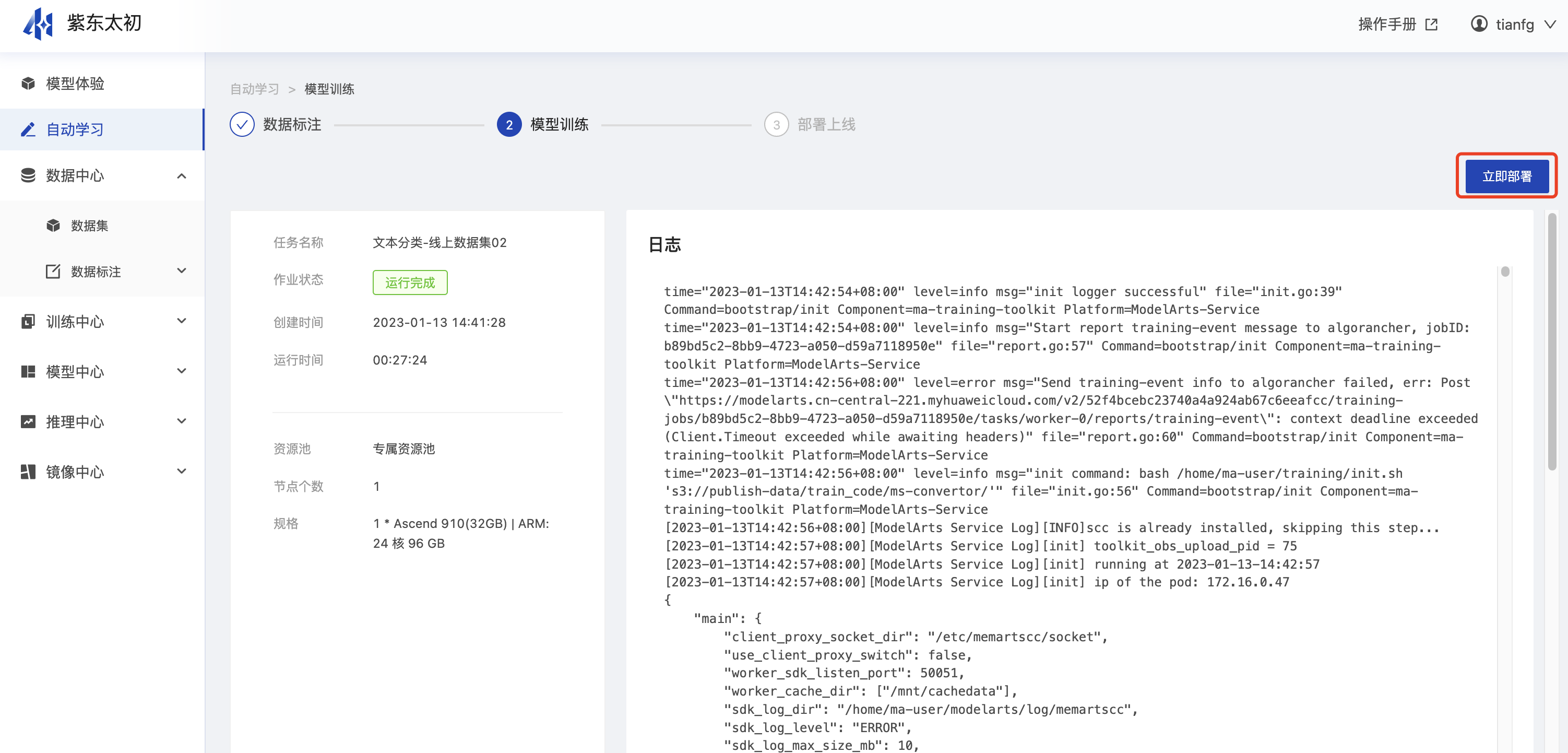1568x753 pixels.
Task: Click the 镜像中心 icon
Action: 28,471
